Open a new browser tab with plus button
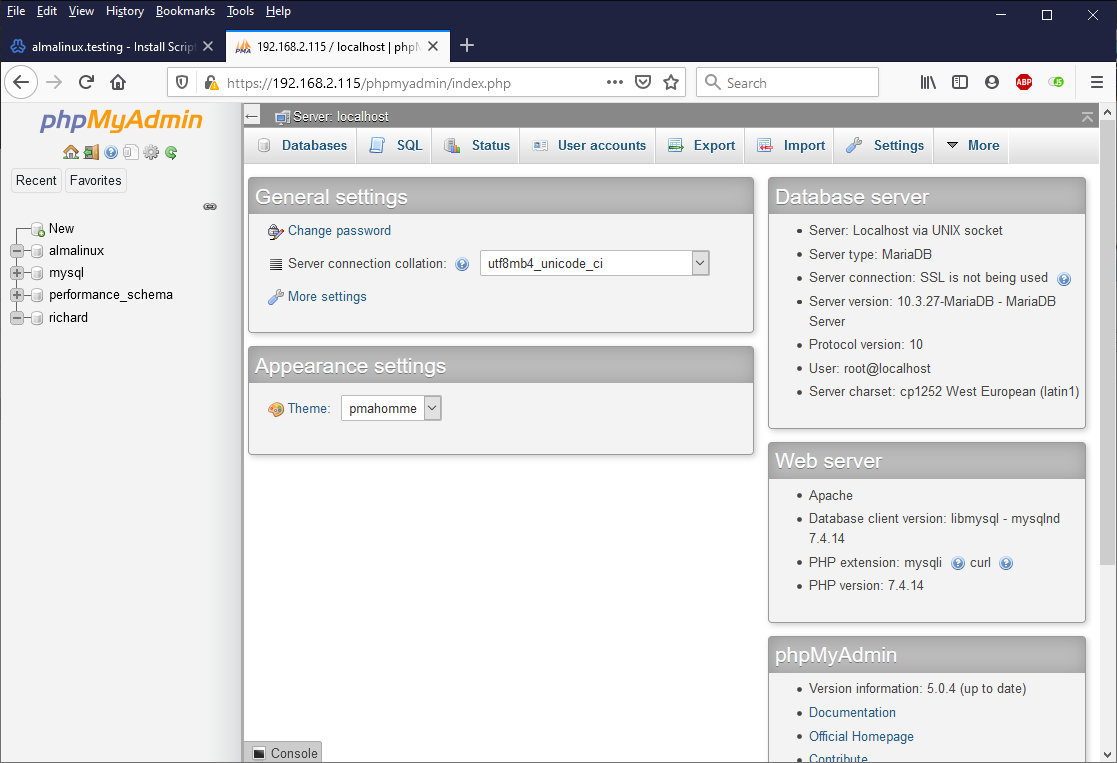This screenshot has height=763, width=1117. (x=467, y=46)
